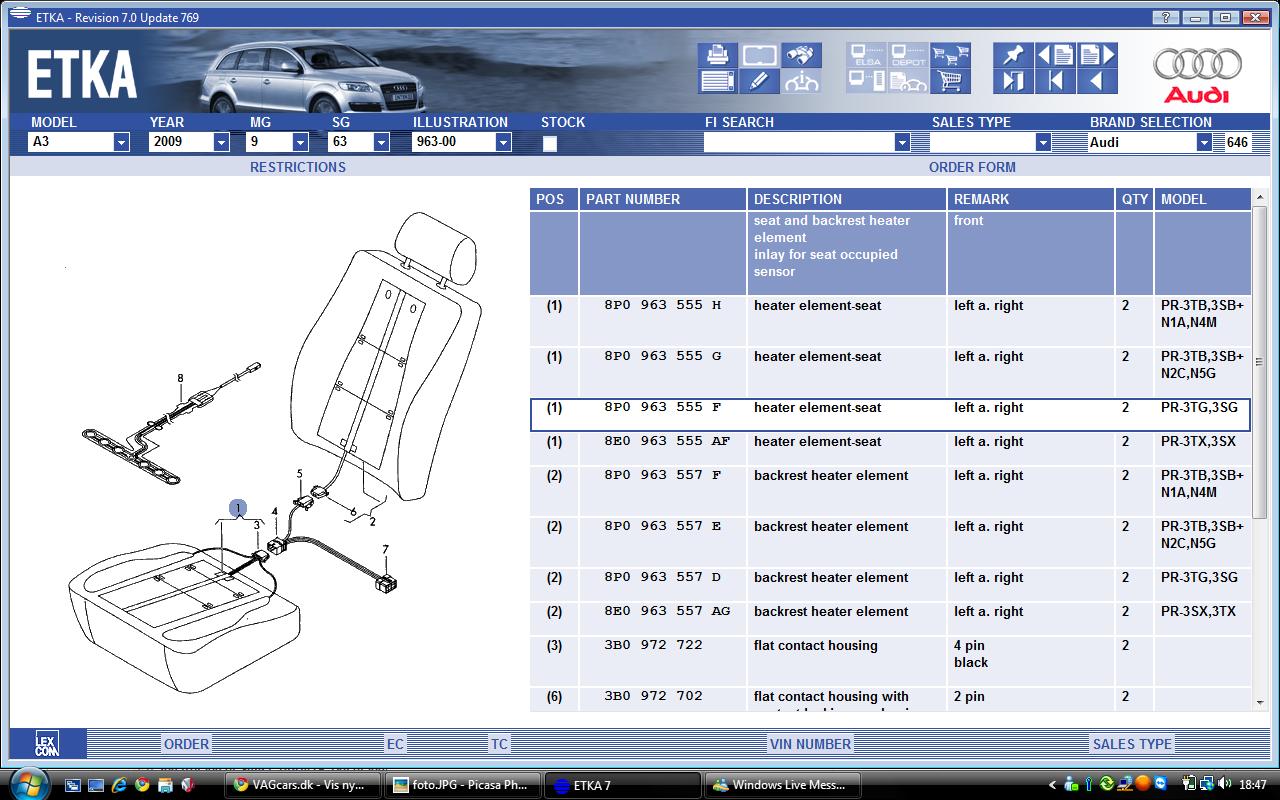
Task: Open the single shopping cart icon
Action: pos(950,81)
